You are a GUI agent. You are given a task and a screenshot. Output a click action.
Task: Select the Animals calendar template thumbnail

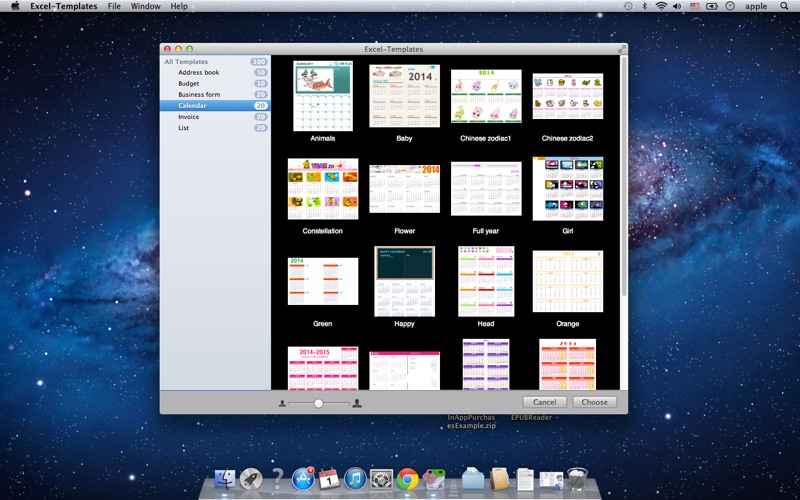coord(322,96)
